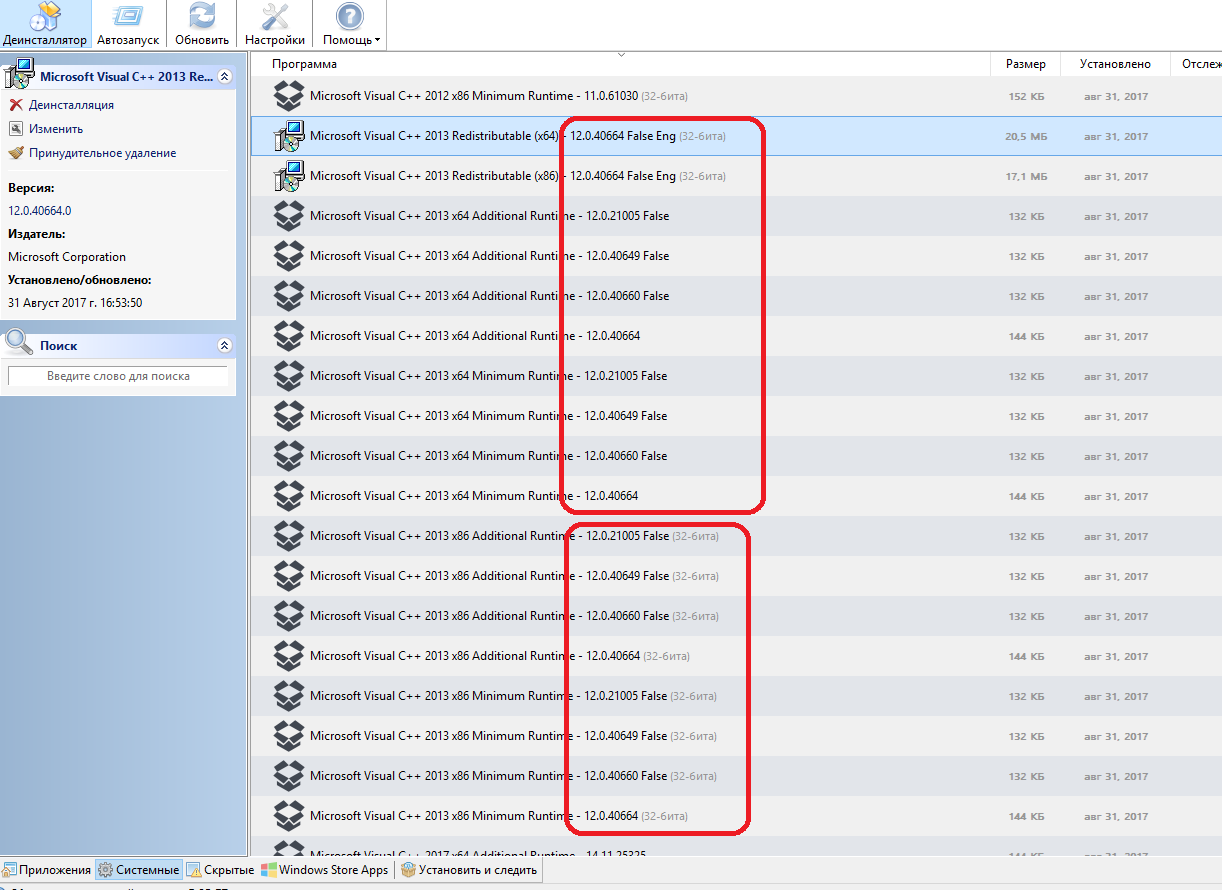Viewport: 1222px width, 890px height.
Task: Click the 20,5 МБ size cell
Action: 1026,136
